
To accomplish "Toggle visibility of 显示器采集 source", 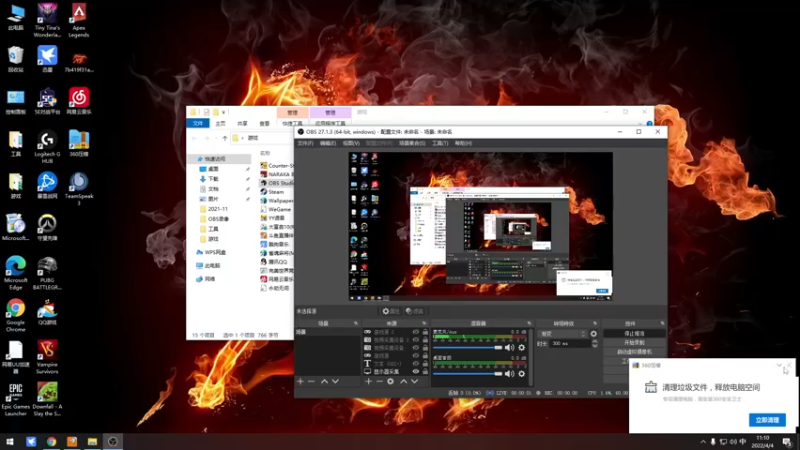I will (x=416, y=371).
